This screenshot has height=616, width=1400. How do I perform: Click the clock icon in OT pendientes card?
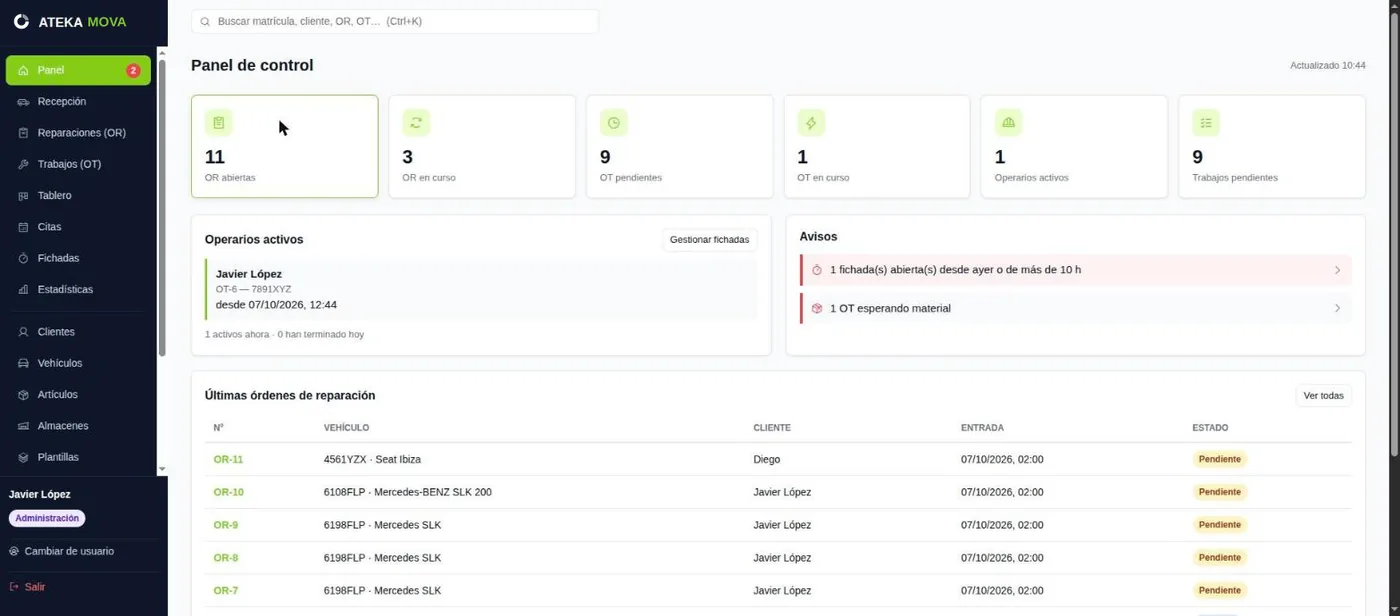(614, 123)
